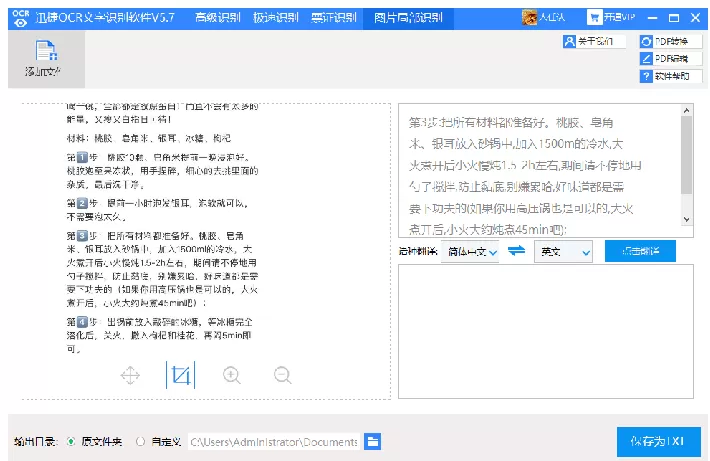Image resolution: width=710 pixels, height=461 pixels.
Task: Click scrollbar down arrow in recognized text
Action: [686, 219]
